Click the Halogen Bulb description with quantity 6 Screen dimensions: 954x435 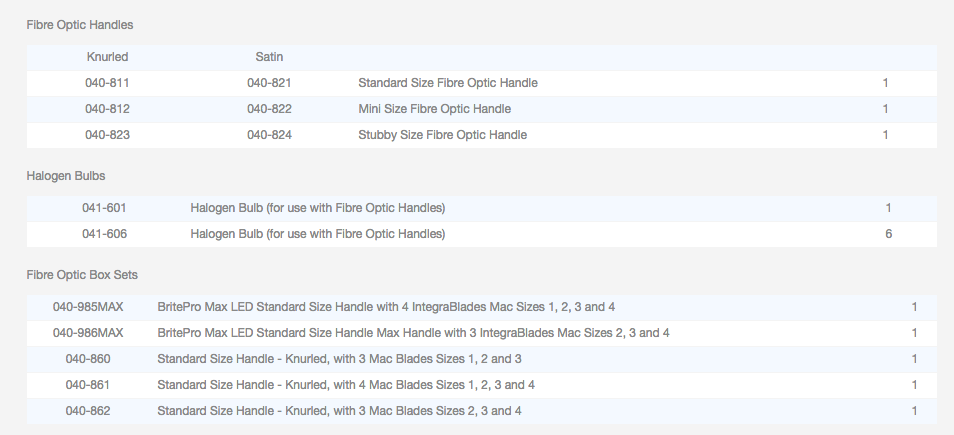[317, 234]
